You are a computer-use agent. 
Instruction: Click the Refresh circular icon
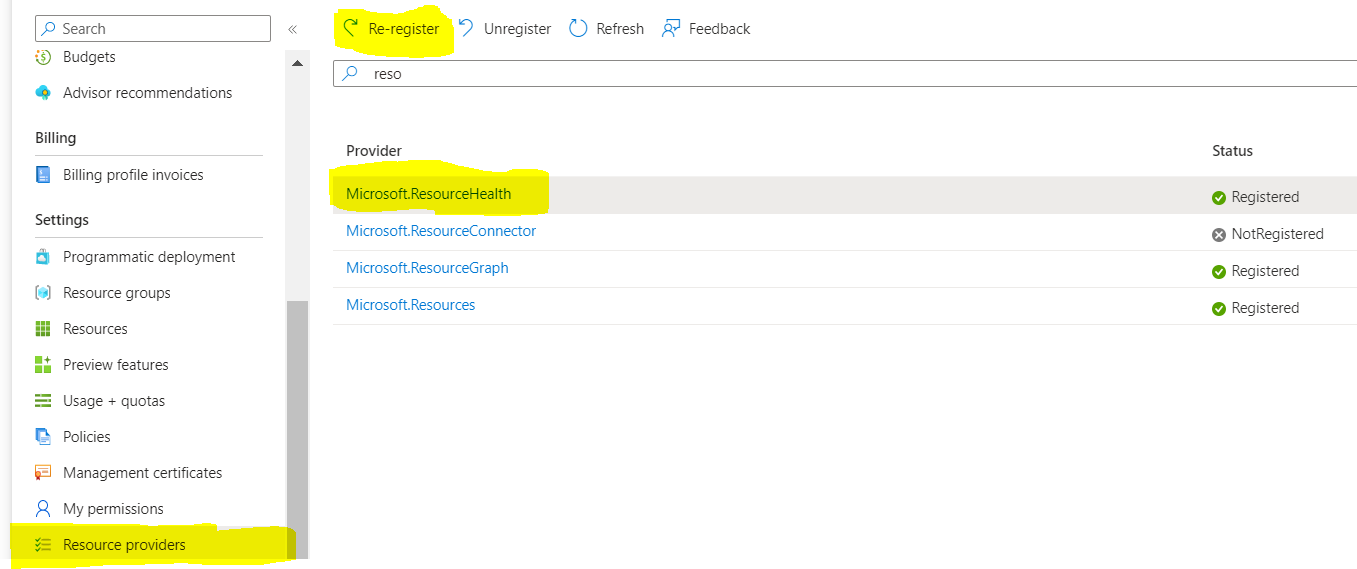click(x=578, y=28)
